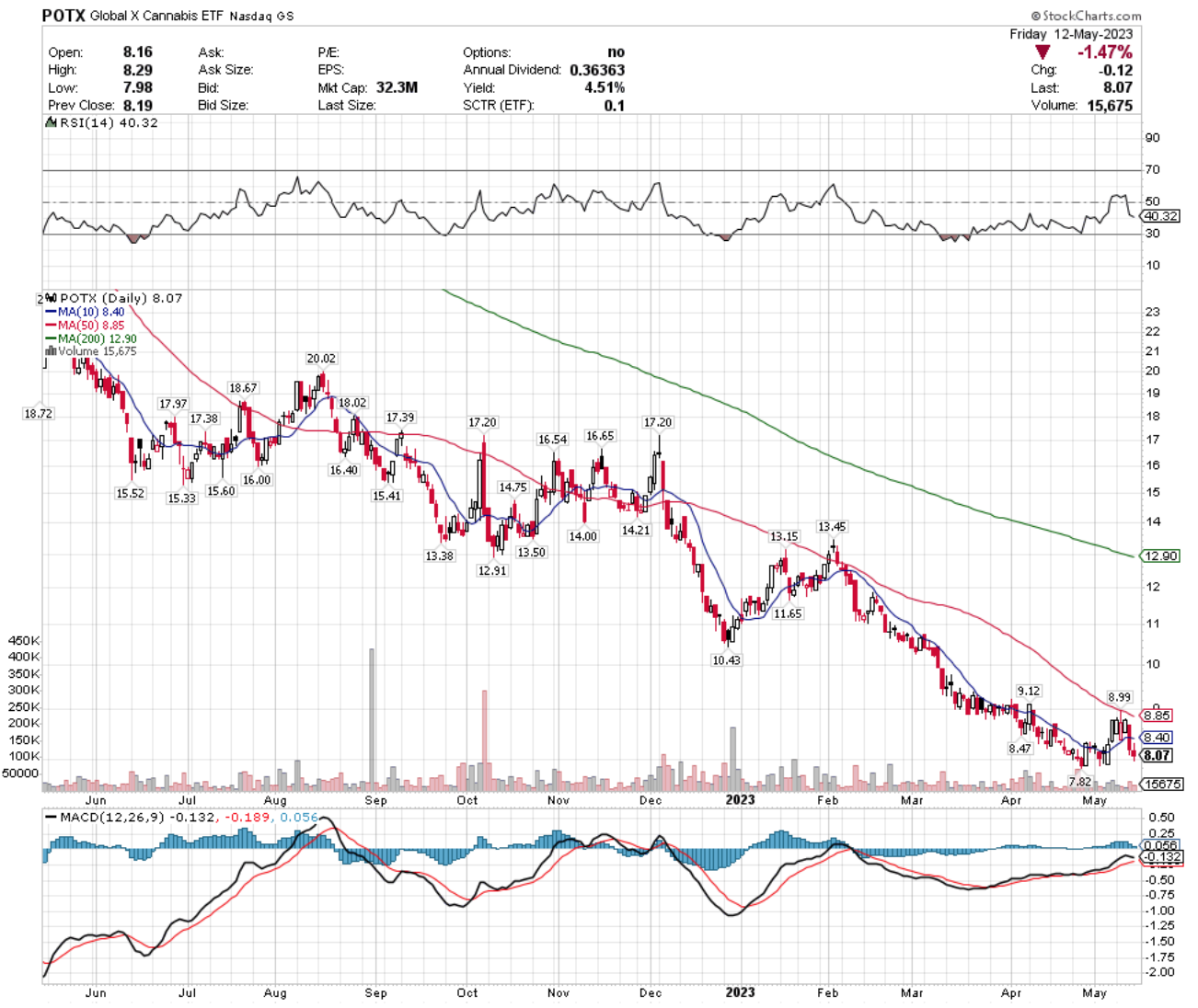Click the 8.85 MA(50) axis tag
The image size is (1198, 1008).
(1158, 716)
